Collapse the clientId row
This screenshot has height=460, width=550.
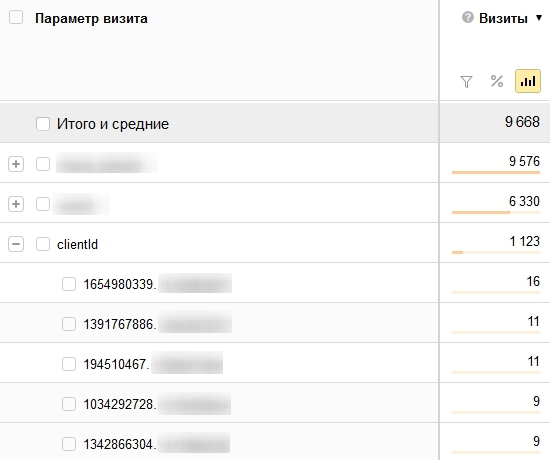coord(16,244)
